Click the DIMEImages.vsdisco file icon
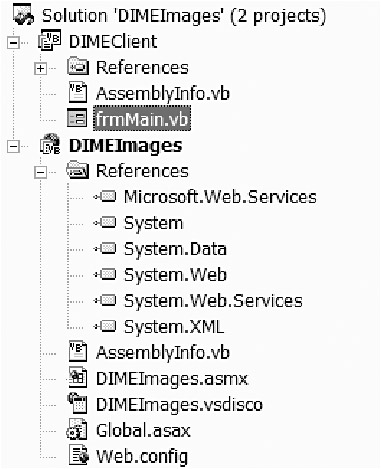The image size is (381, 469). tap(77, 403)
